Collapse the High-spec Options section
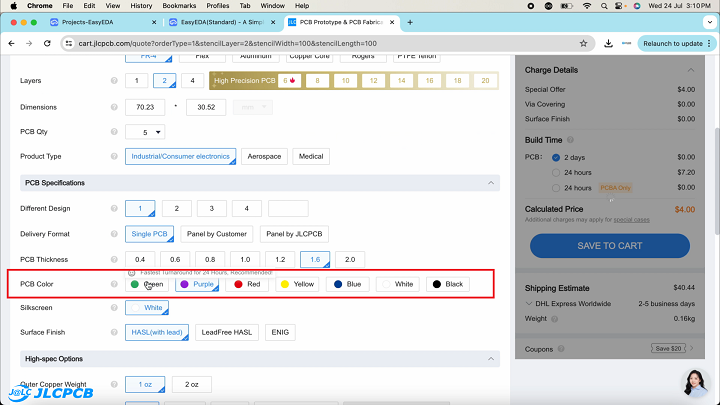The image size is (720, 405). (x=491, y=359)
